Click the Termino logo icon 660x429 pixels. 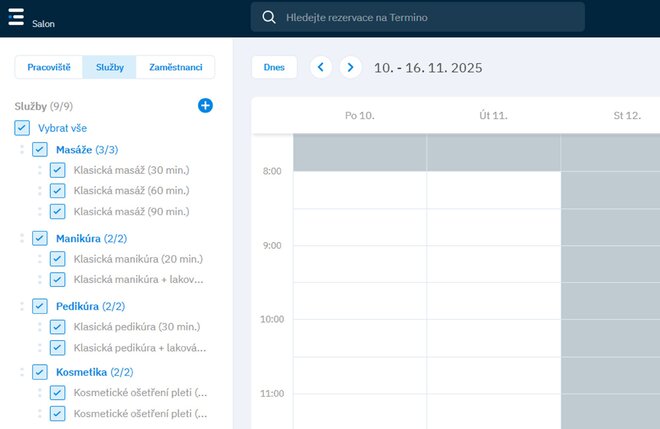(15, 15)
